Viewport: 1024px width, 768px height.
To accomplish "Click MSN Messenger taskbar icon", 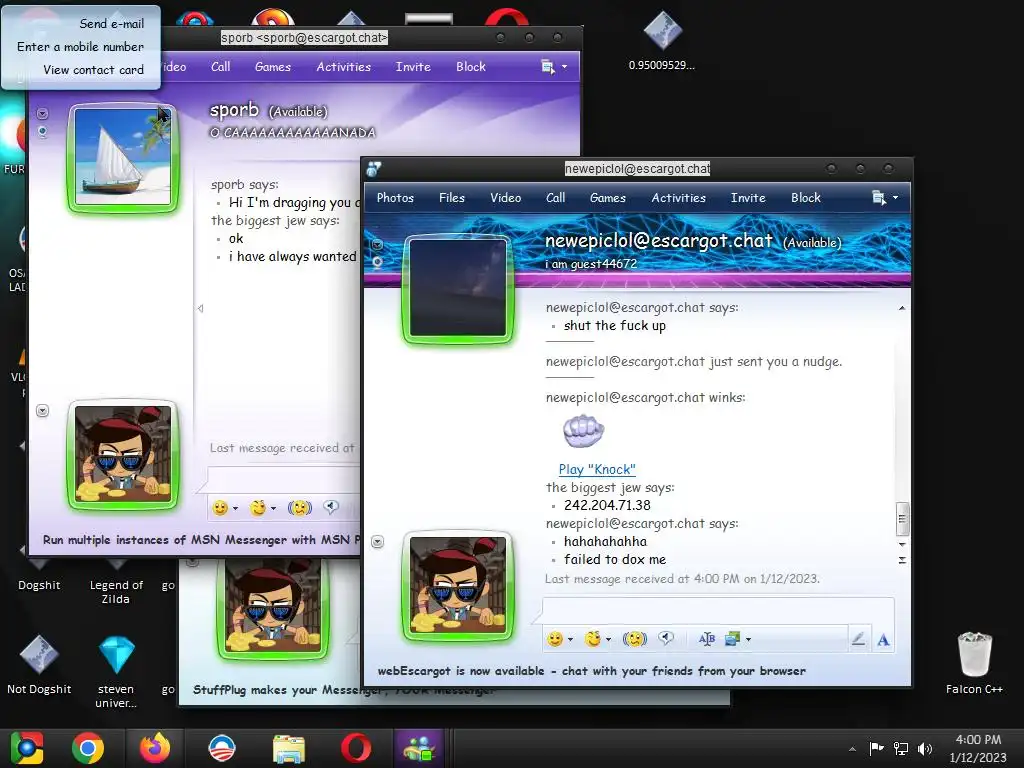I will click(419, 748).
